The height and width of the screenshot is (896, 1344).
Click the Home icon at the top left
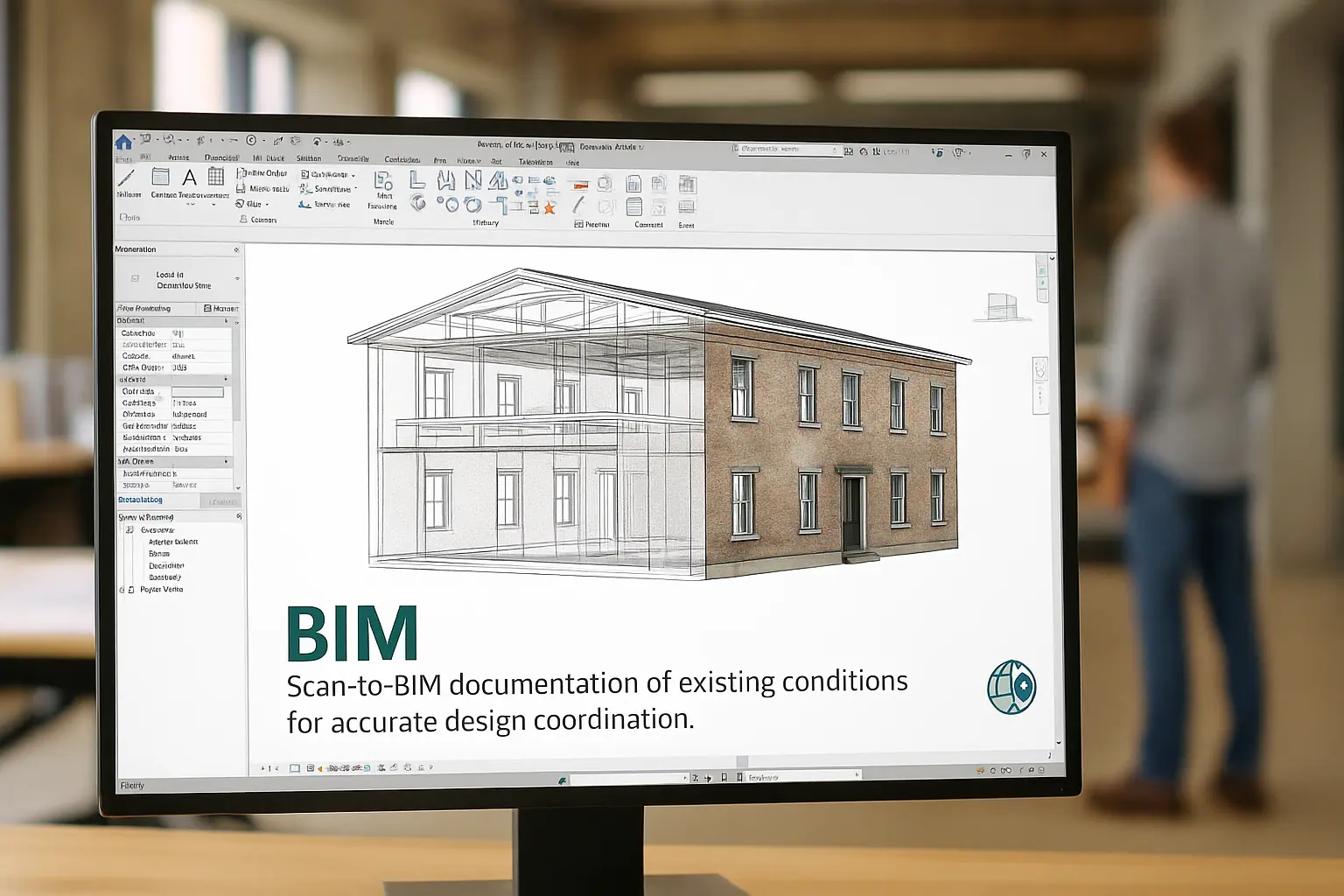123,141
